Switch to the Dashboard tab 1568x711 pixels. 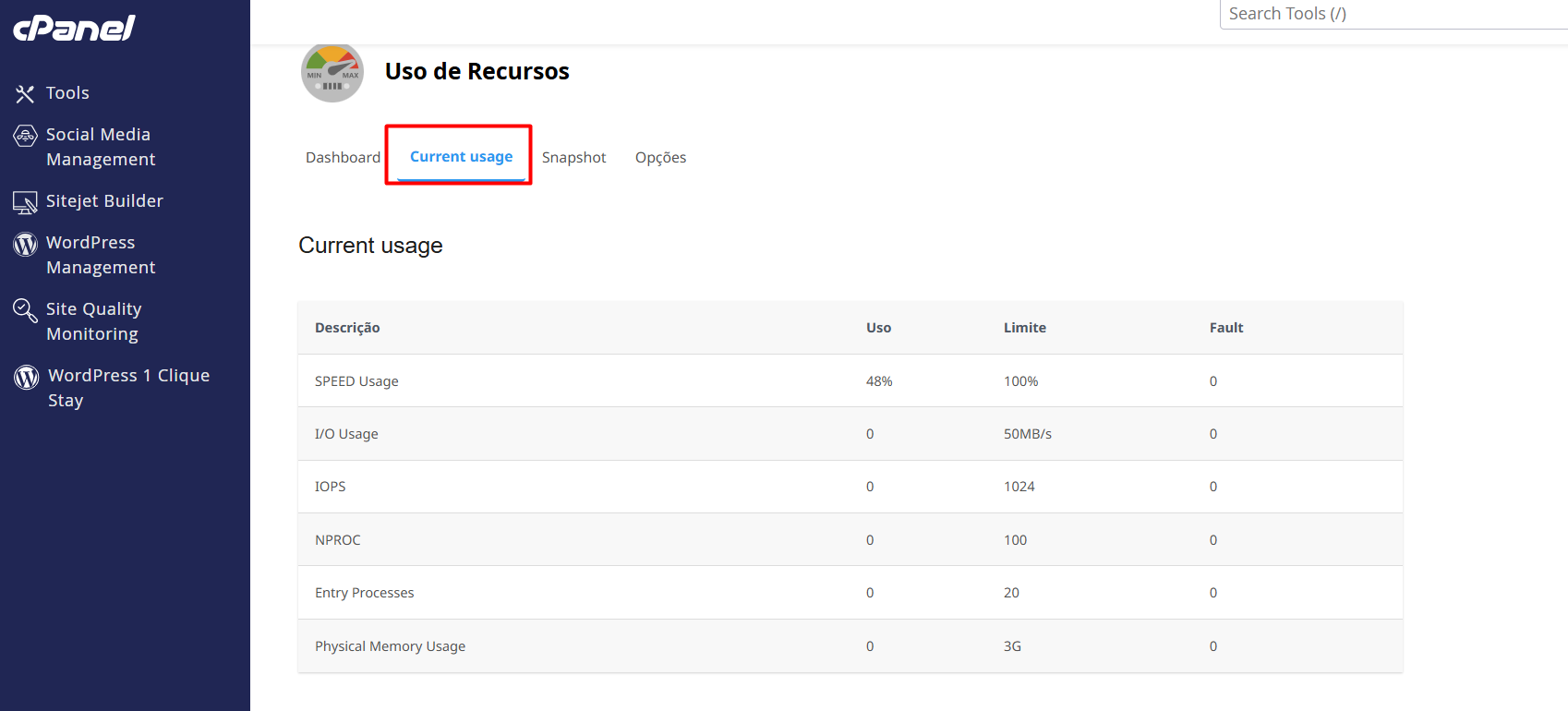point(343,158)
